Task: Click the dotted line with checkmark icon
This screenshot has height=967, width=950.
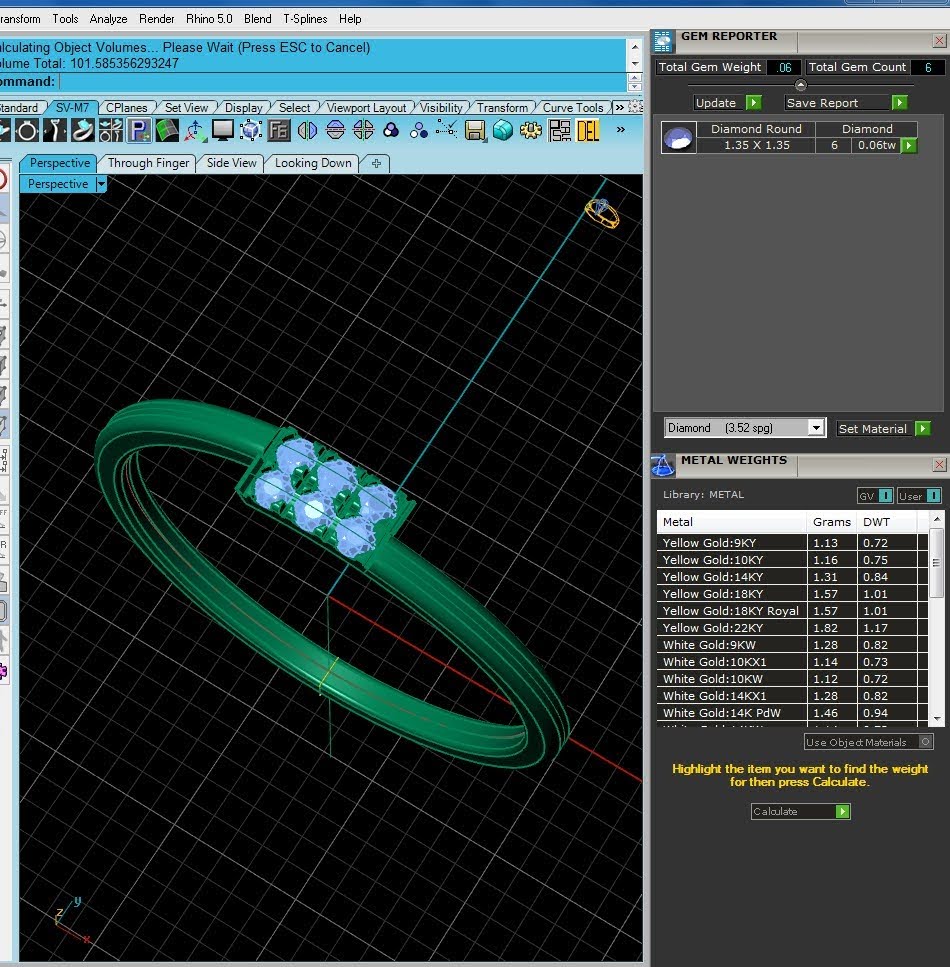Action: click(x=447, y=131)
